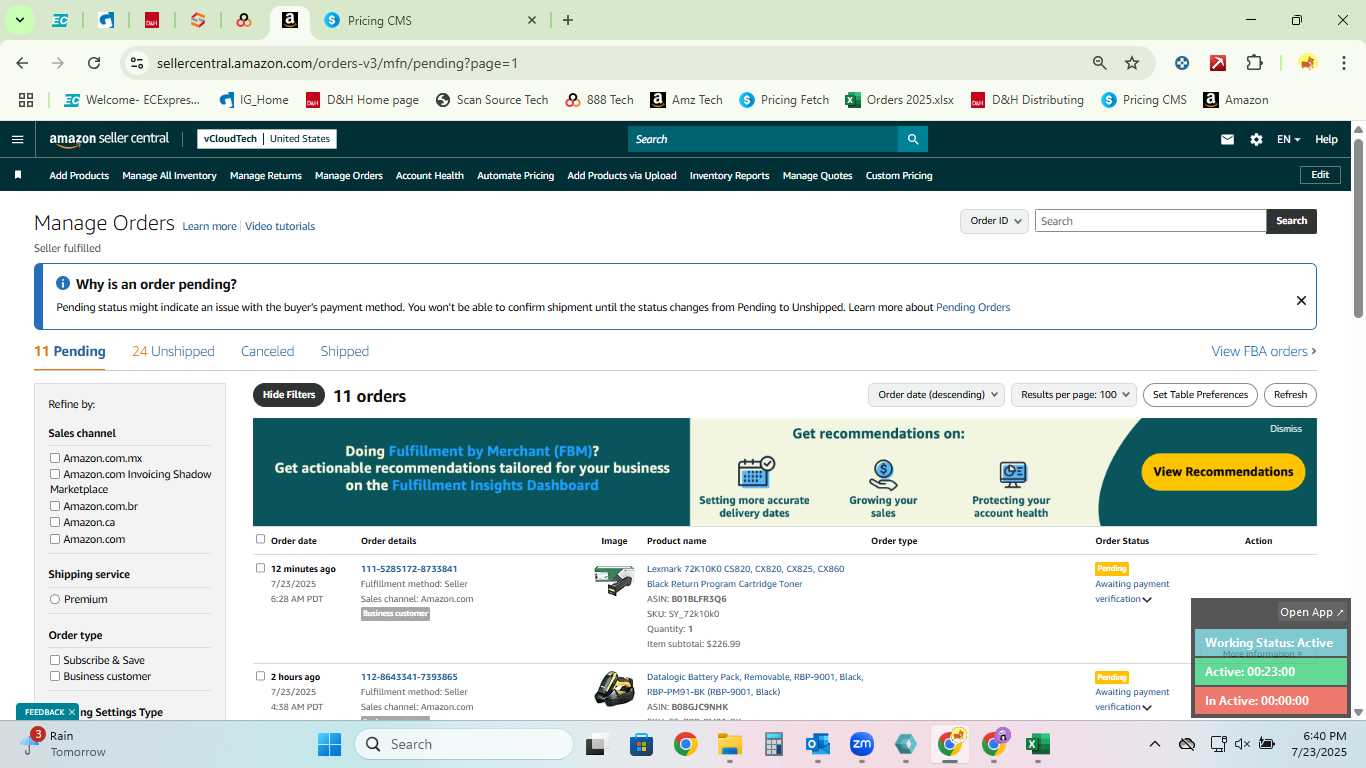Viewport: 1366px width, 768px height.
Task: Open the Pricing Fetch bookmark
Action: pos(784,100)
